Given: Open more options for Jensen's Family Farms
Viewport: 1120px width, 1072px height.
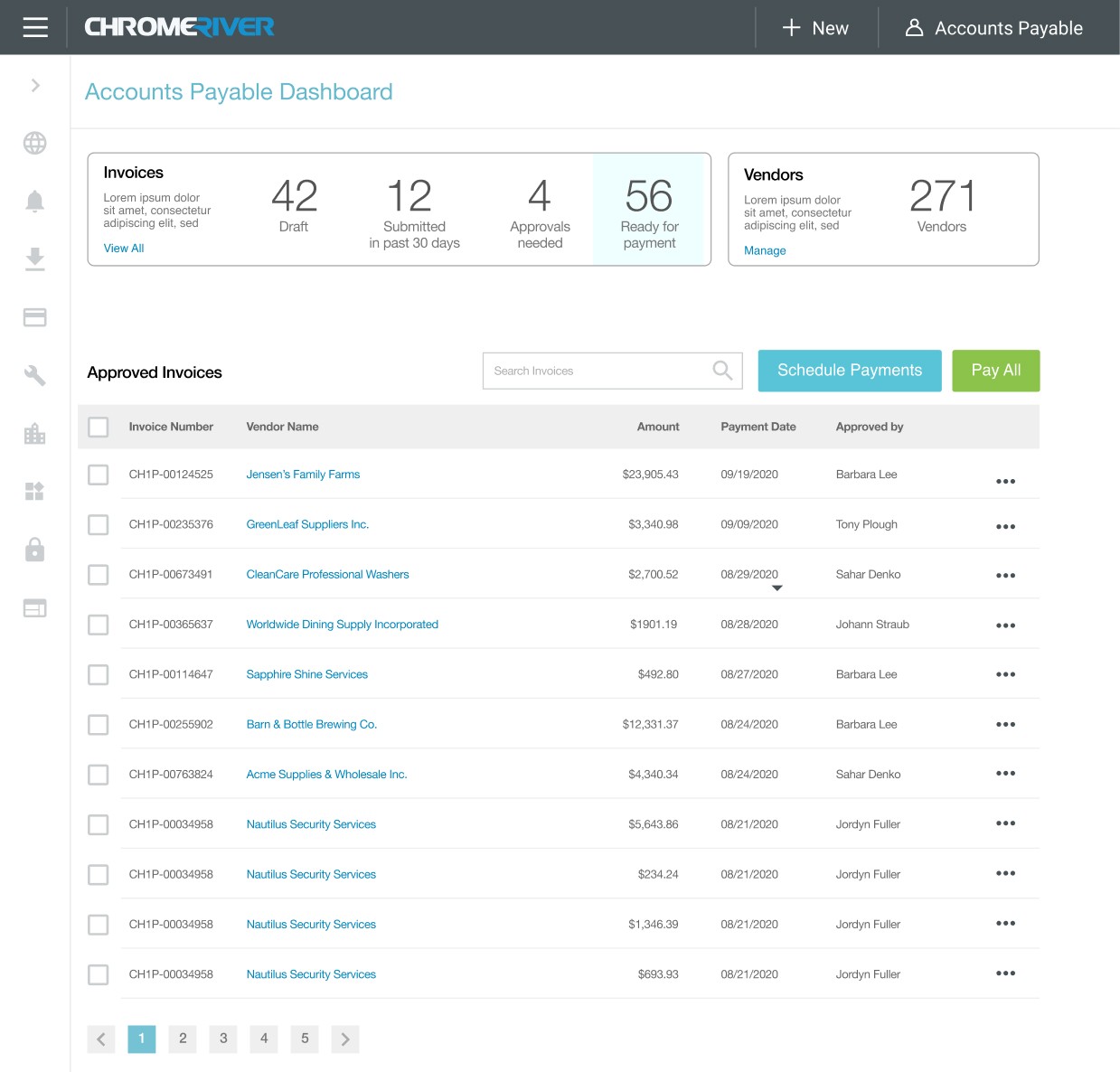Looking at the screenshot, I should pos(1005,481).
